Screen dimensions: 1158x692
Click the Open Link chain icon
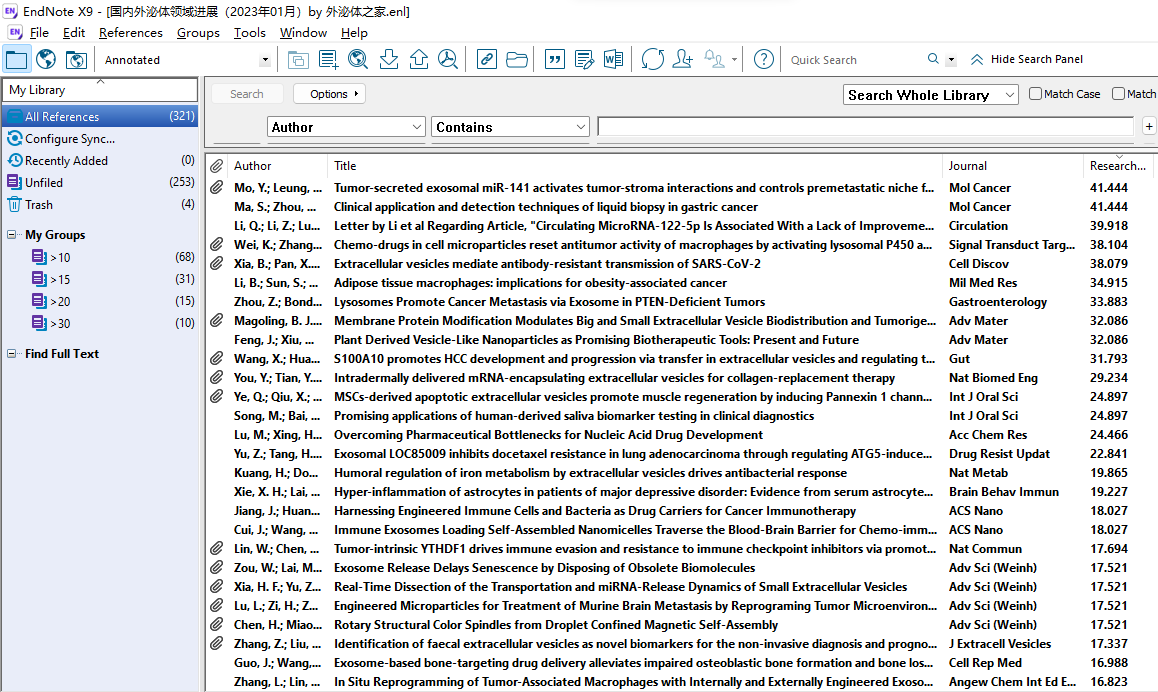click(x=487, y=59)
